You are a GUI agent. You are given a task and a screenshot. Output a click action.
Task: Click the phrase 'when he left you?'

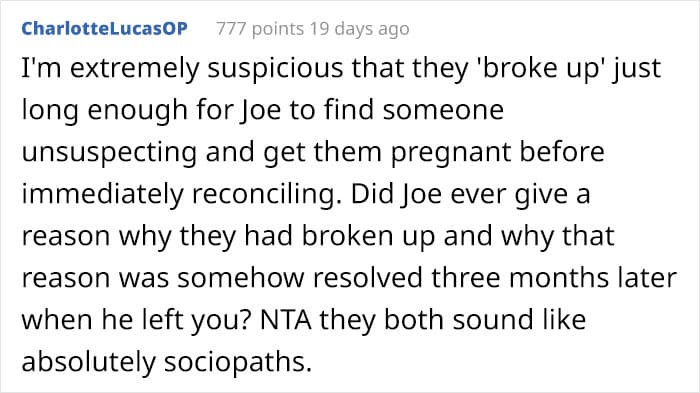coord(135,321)
